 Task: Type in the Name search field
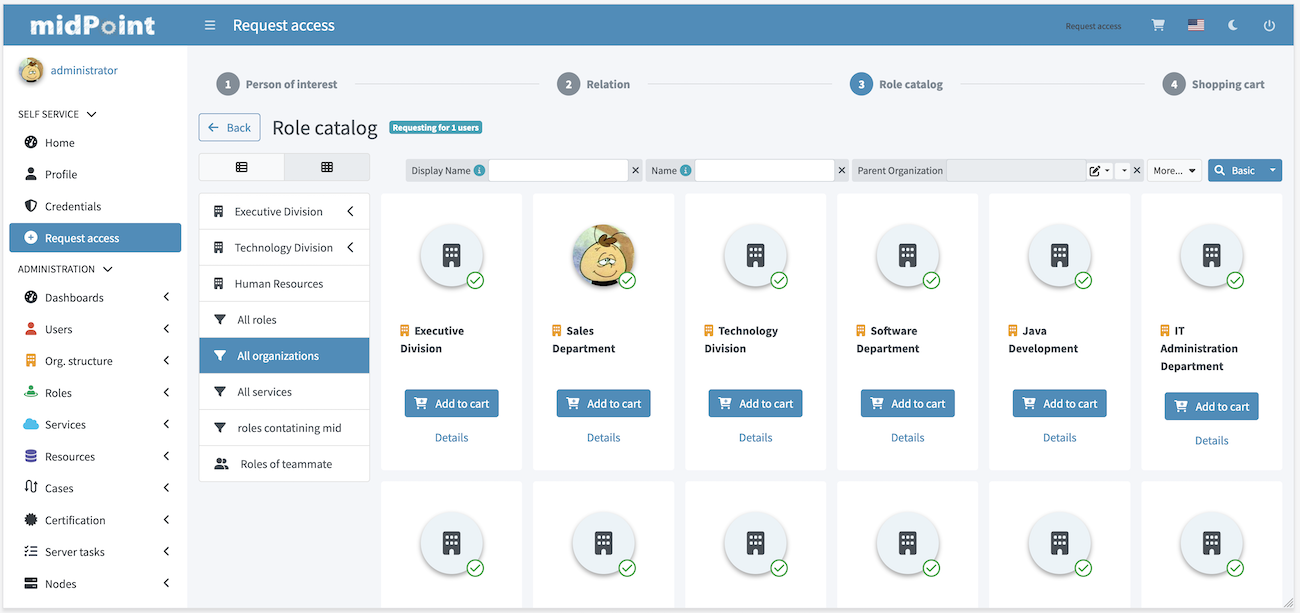[x=764, y=171]
